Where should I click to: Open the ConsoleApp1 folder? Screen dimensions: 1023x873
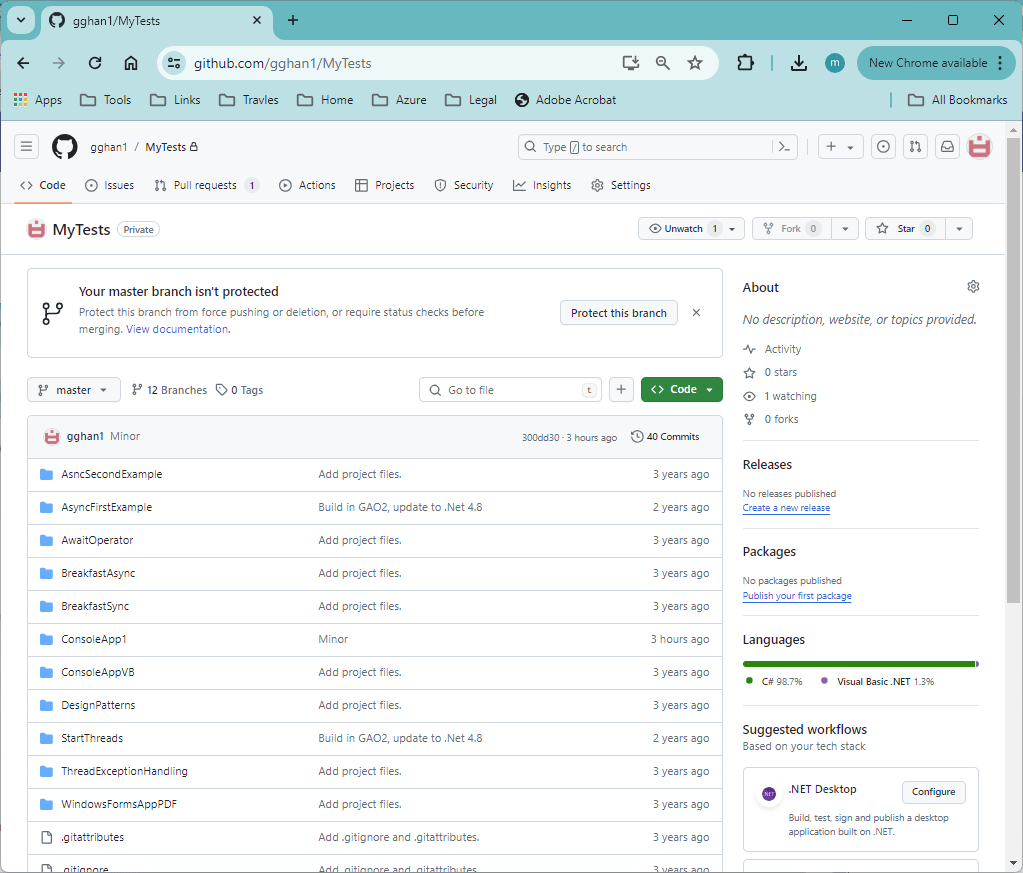pos(94,639)
